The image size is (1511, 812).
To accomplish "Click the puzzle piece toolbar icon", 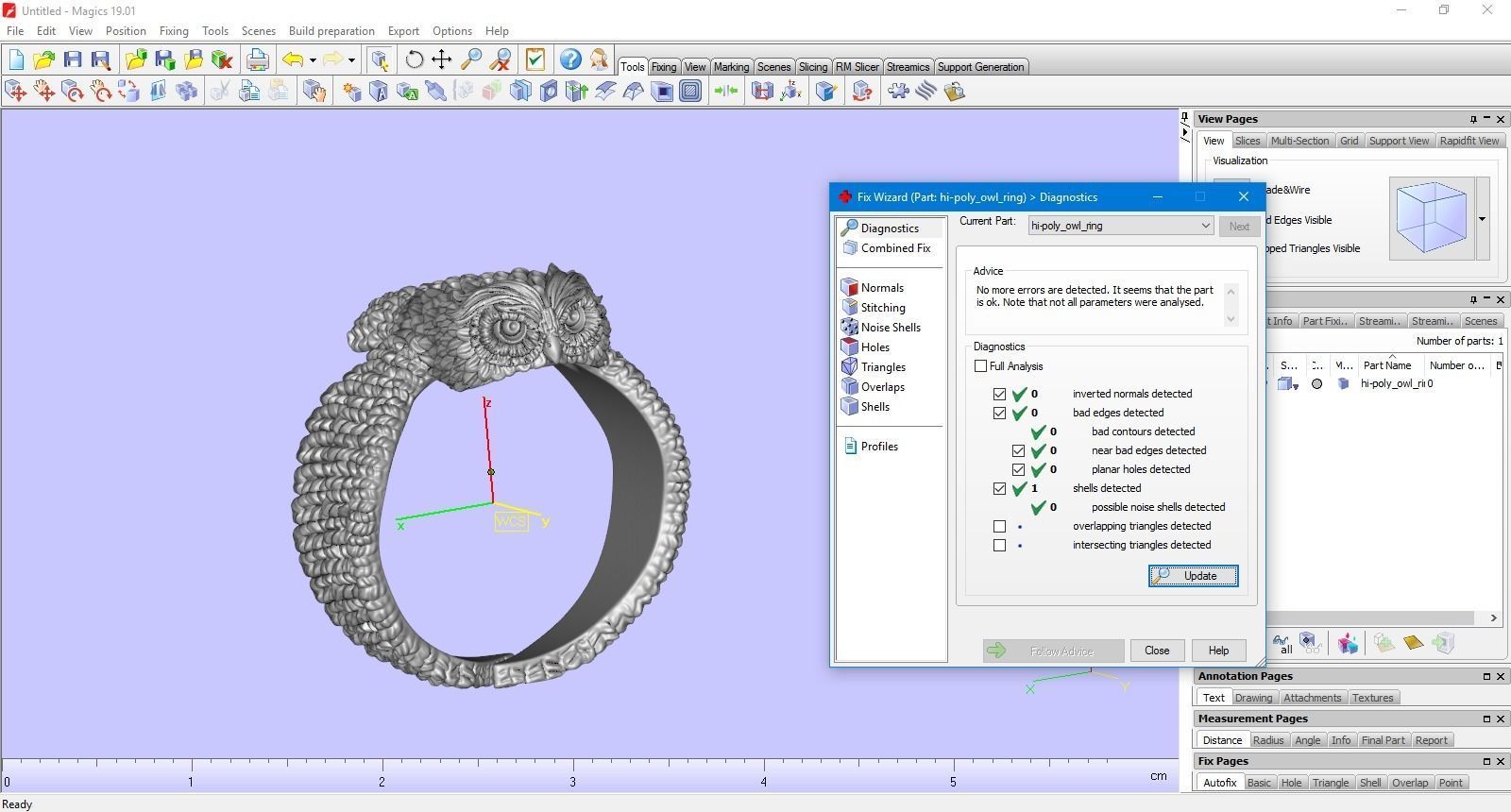I will (898, 92).
